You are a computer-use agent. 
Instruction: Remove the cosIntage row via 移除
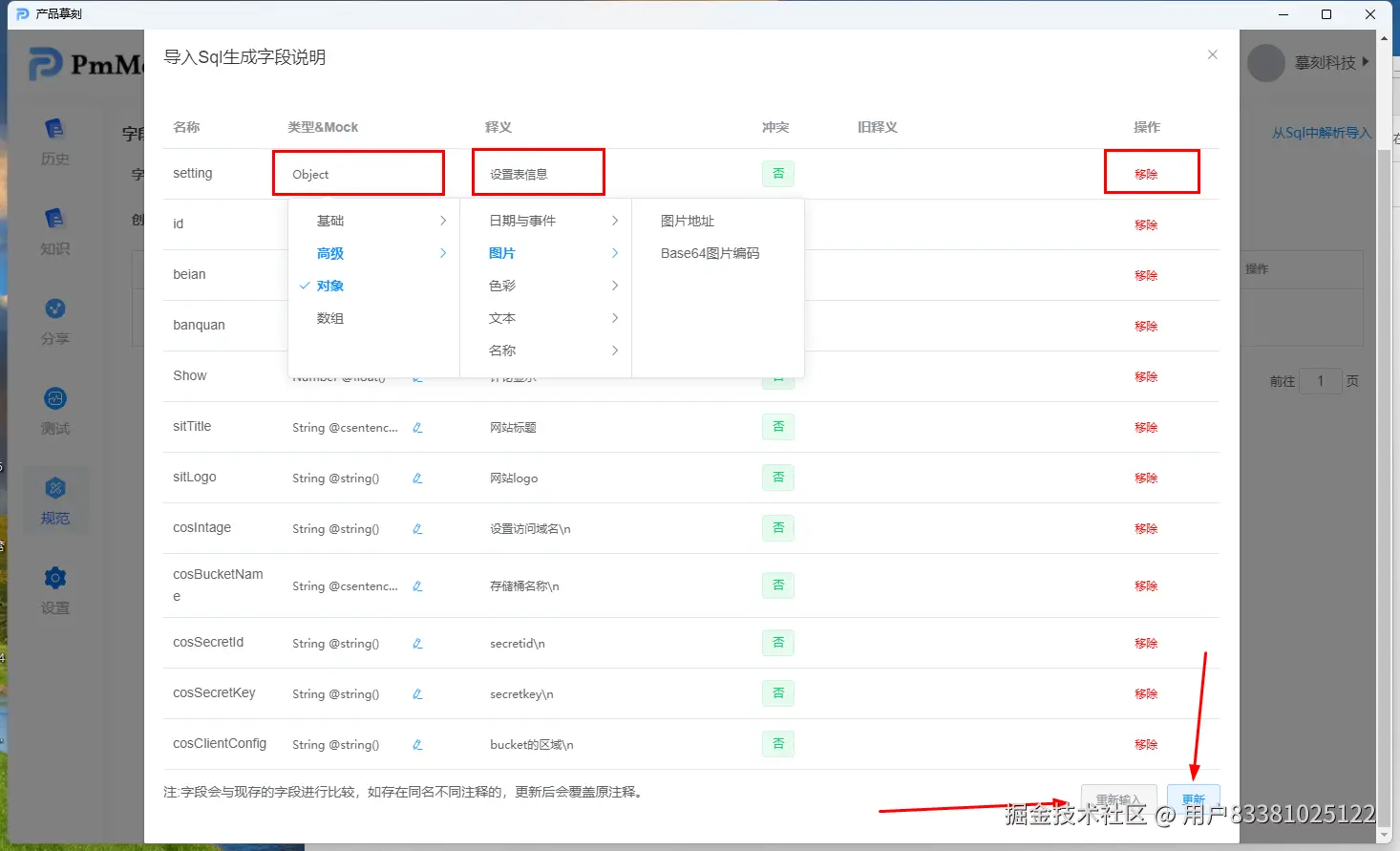(1146, 528)
